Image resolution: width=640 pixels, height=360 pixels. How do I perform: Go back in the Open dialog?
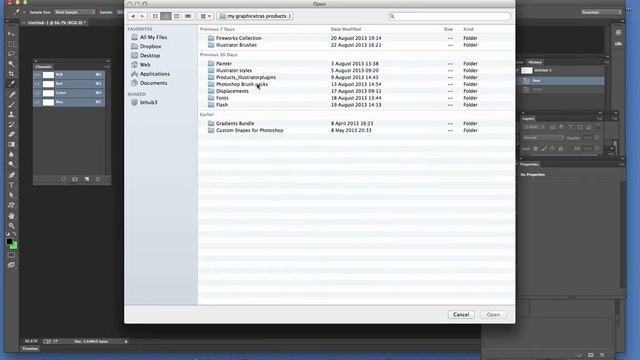click(133, 16)
